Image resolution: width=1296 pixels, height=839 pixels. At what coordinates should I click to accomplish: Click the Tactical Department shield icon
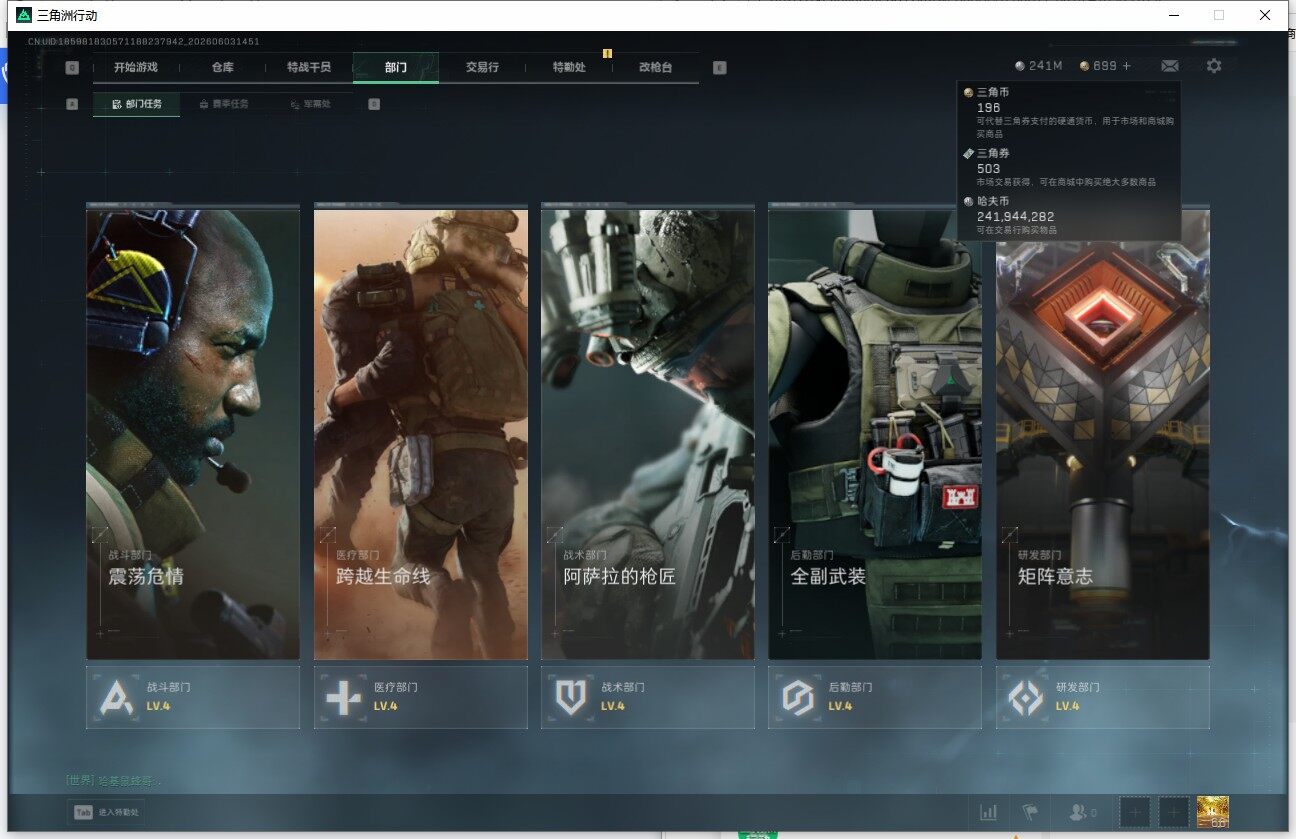571,697
